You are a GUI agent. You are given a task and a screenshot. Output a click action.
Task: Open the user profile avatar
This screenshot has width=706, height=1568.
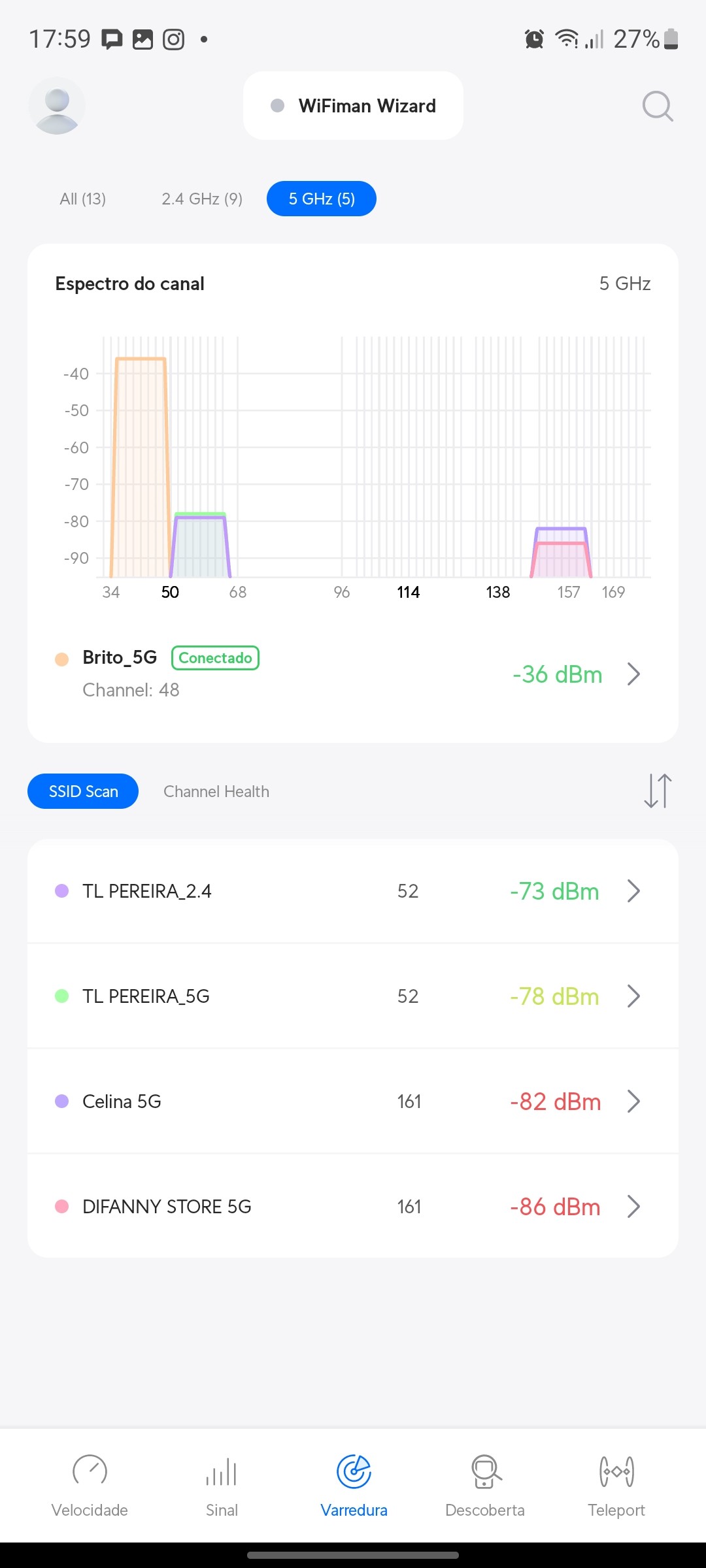57,106
